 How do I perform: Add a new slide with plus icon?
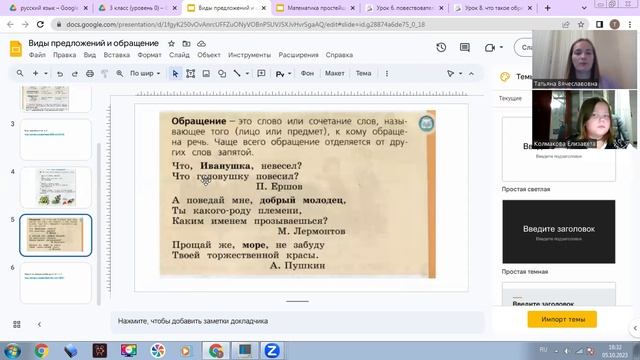click(x=36, y=73)
